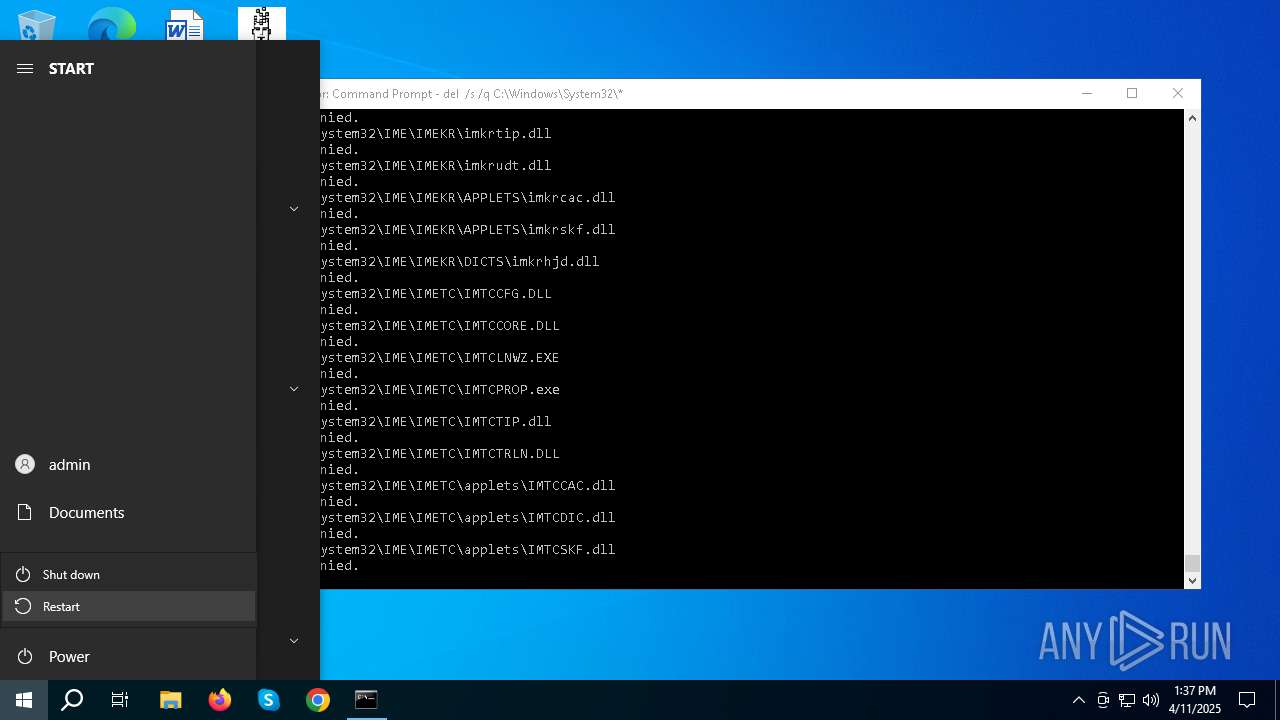Click the white application icon on desktop
This screenshot has width=1280, height=720.
(x=262, y=24)
